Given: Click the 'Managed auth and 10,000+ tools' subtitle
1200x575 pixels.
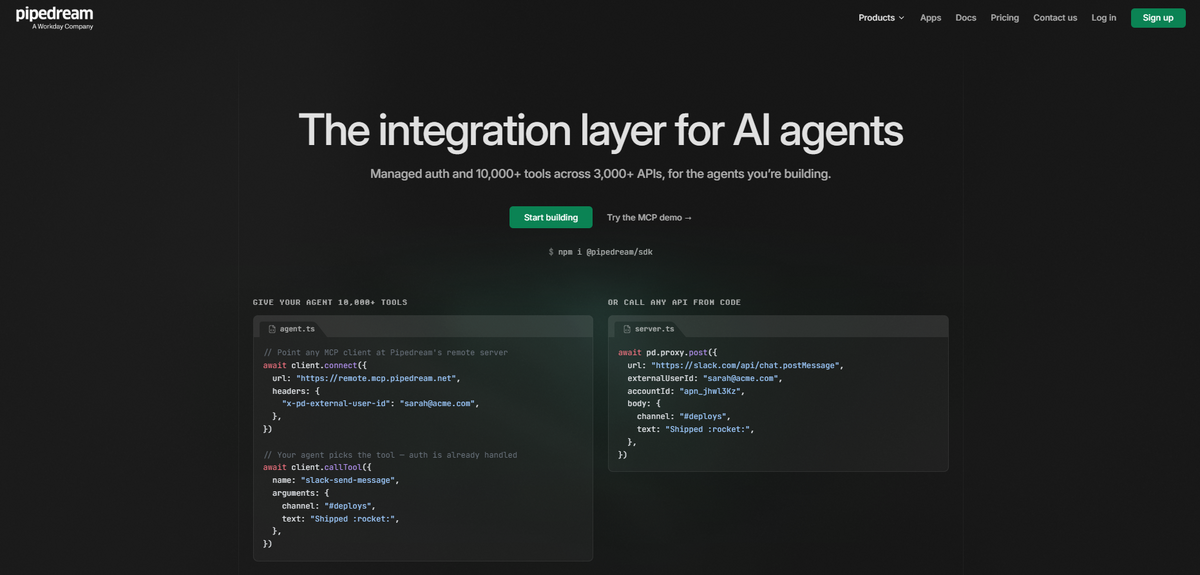Looking at the screenshot, I should coord(600,174).
